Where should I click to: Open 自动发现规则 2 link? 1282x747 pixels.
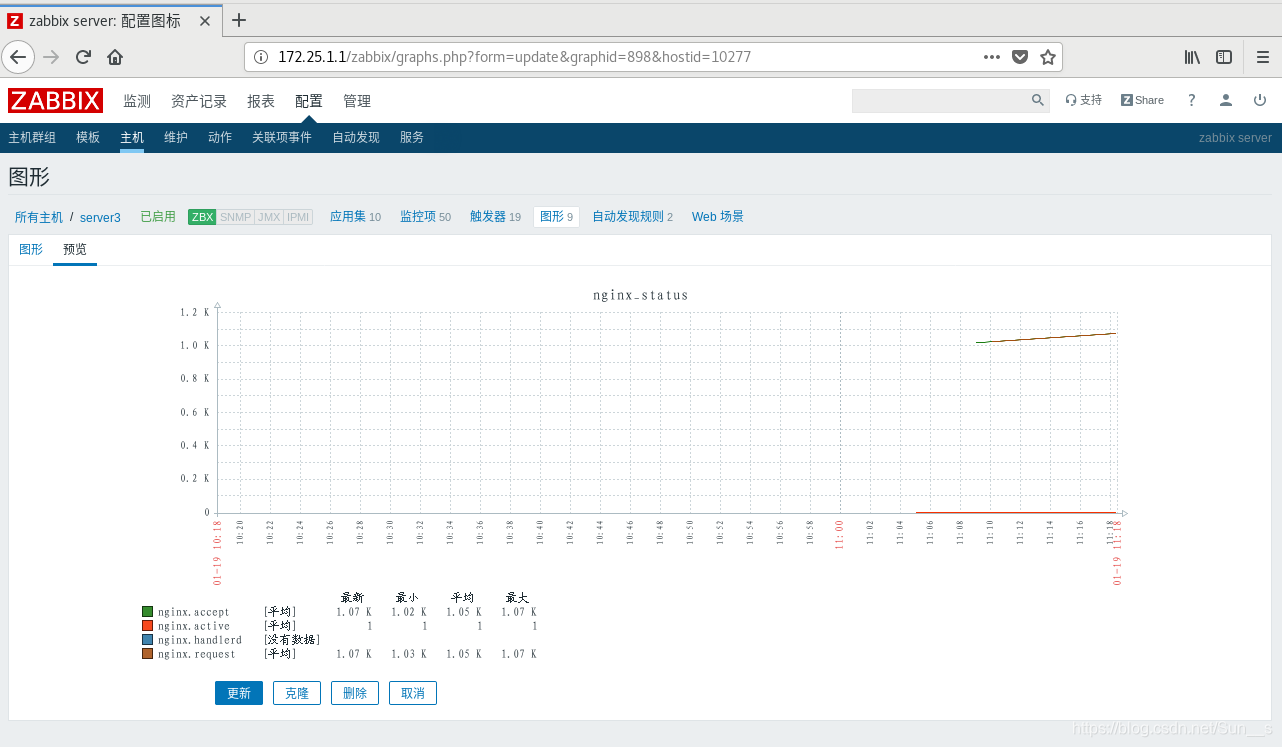pyautogui.click(x=632, y=217)
